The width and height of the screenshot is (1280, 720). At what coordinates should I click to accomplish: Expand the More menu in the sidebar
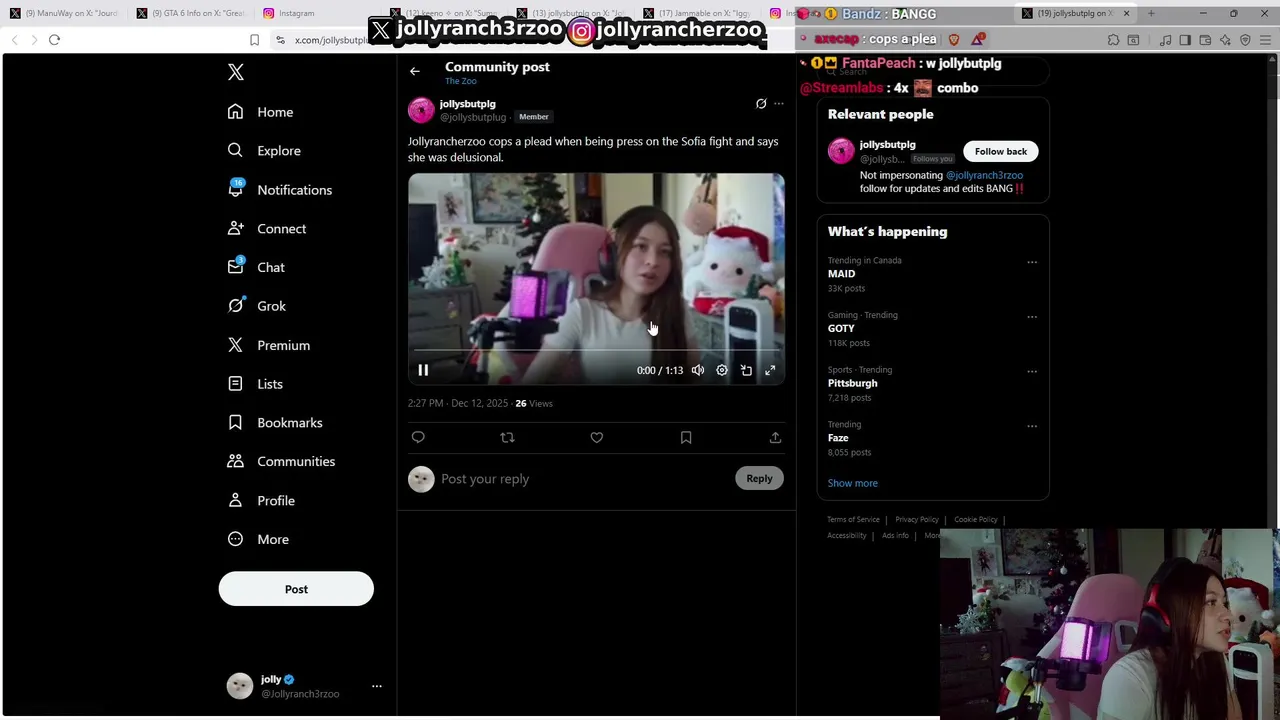pyautogui.click(x=257, y=539)
